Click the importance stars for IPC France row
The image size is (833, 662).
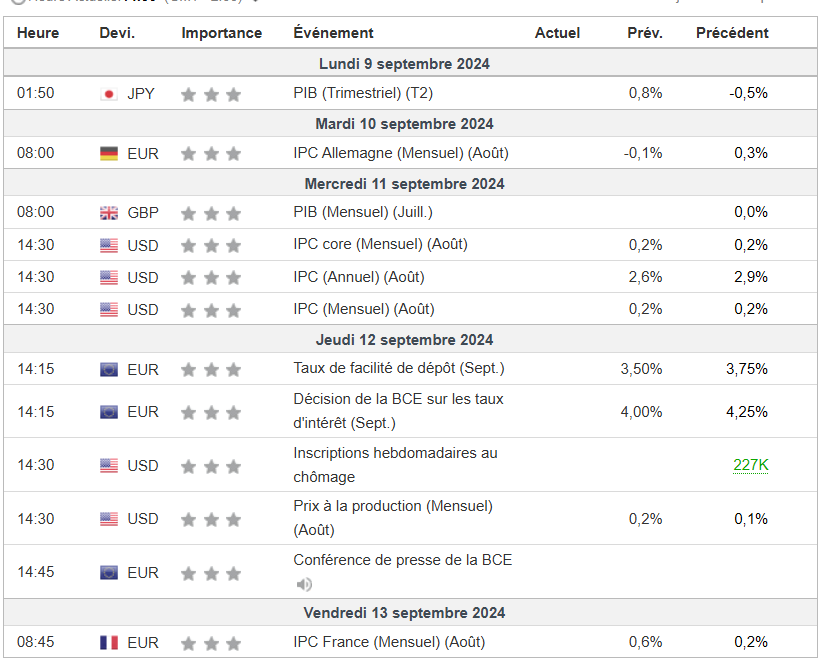[211, 643]
